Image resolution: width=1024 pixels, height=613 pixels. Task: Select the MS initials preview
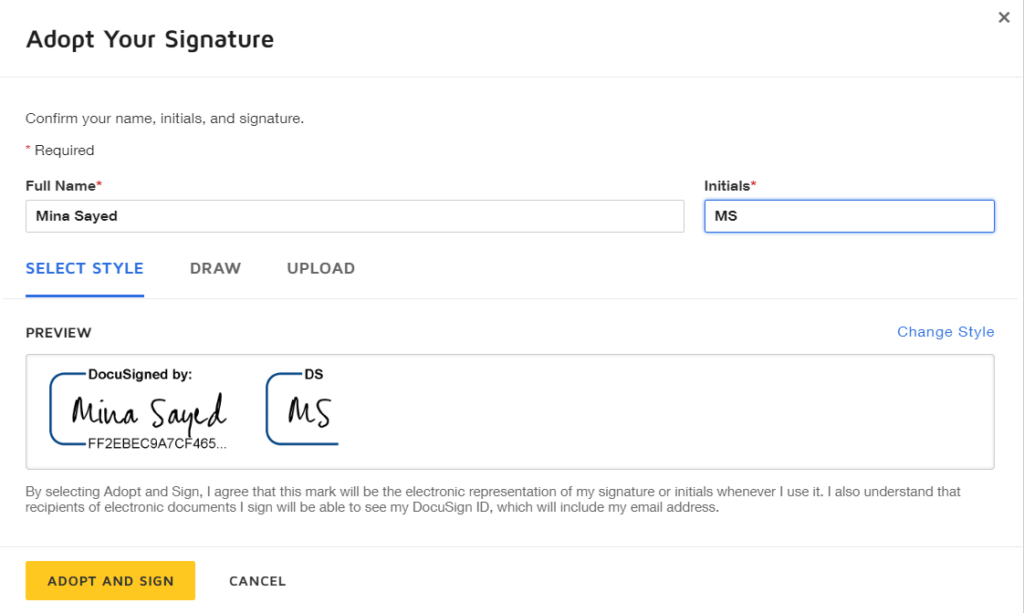click(302, 409)
